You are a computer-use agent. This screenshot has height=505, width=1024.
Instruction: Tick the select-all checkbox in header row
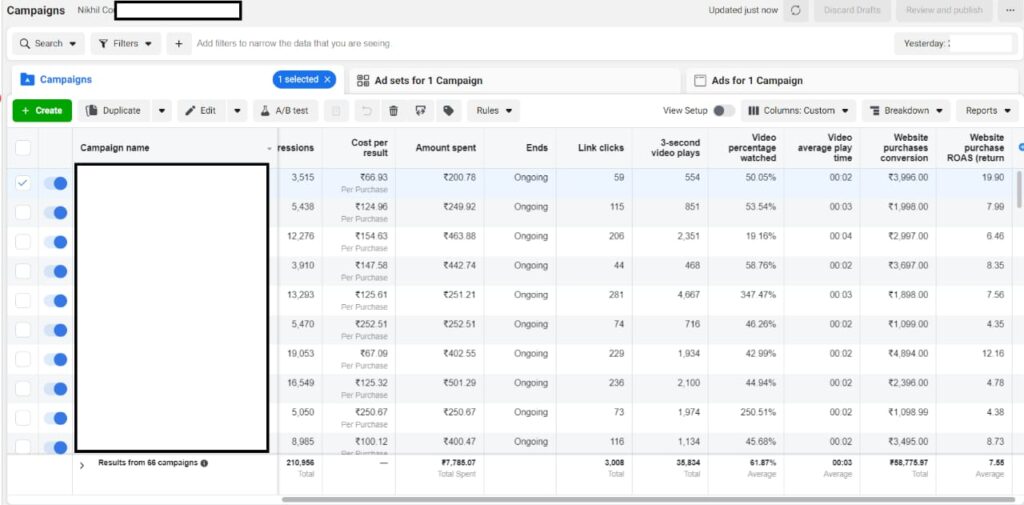[x=23, y=148]
